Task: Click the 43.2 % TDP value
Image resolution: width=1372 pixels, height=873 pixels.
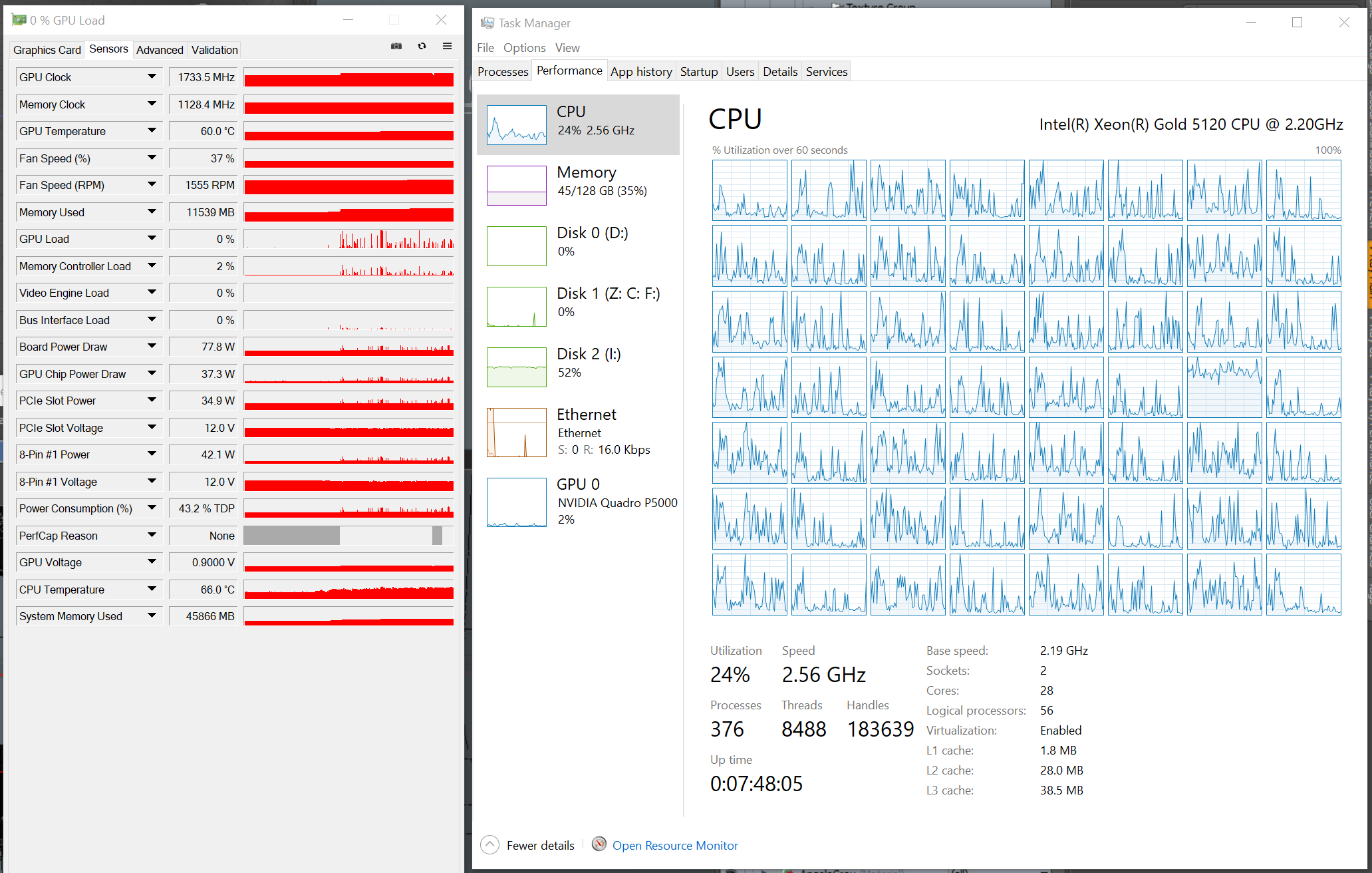Action: (x=204, y=508)
